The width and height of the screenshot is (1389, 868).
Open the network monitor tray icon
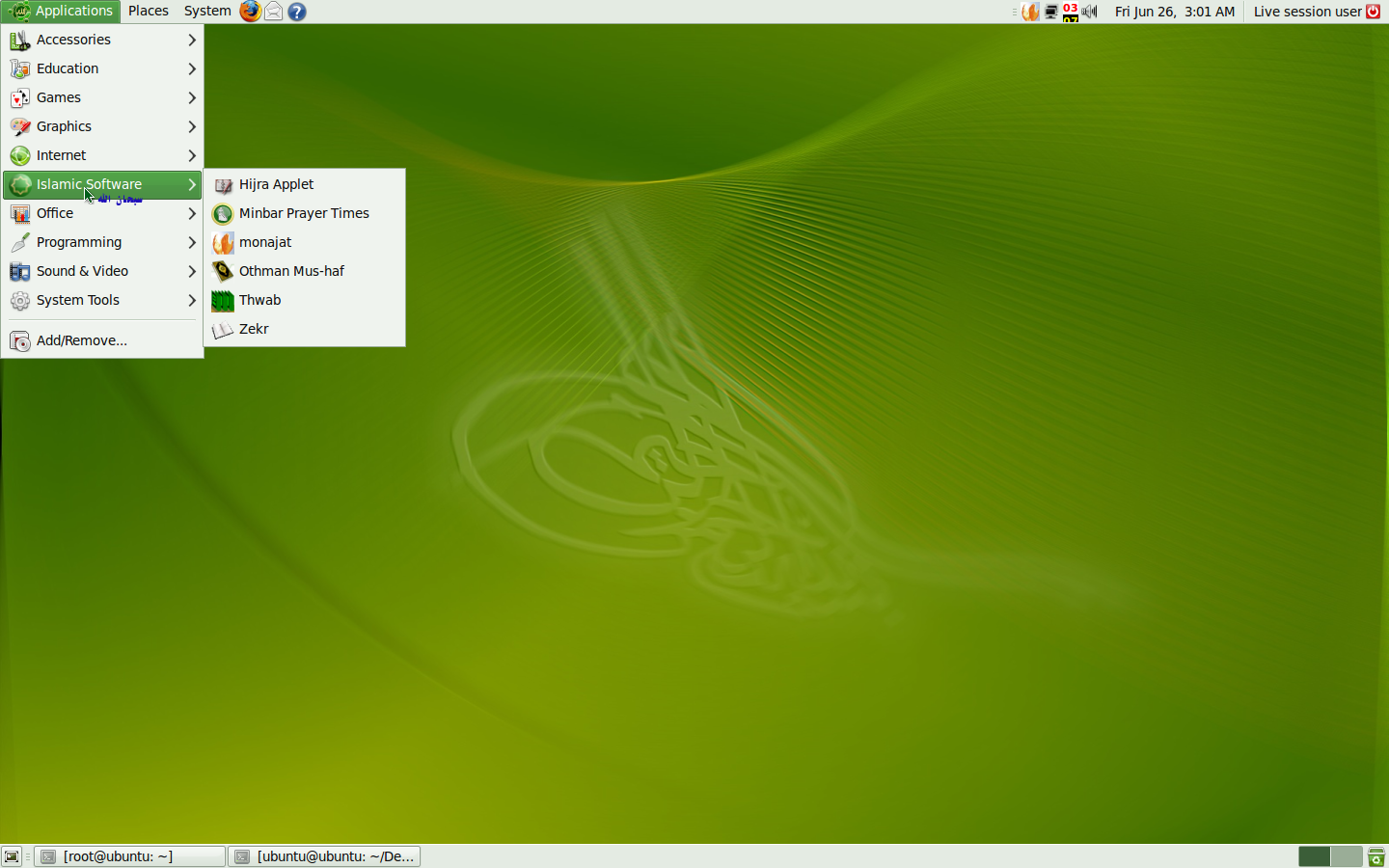[x=1051, y=12]
